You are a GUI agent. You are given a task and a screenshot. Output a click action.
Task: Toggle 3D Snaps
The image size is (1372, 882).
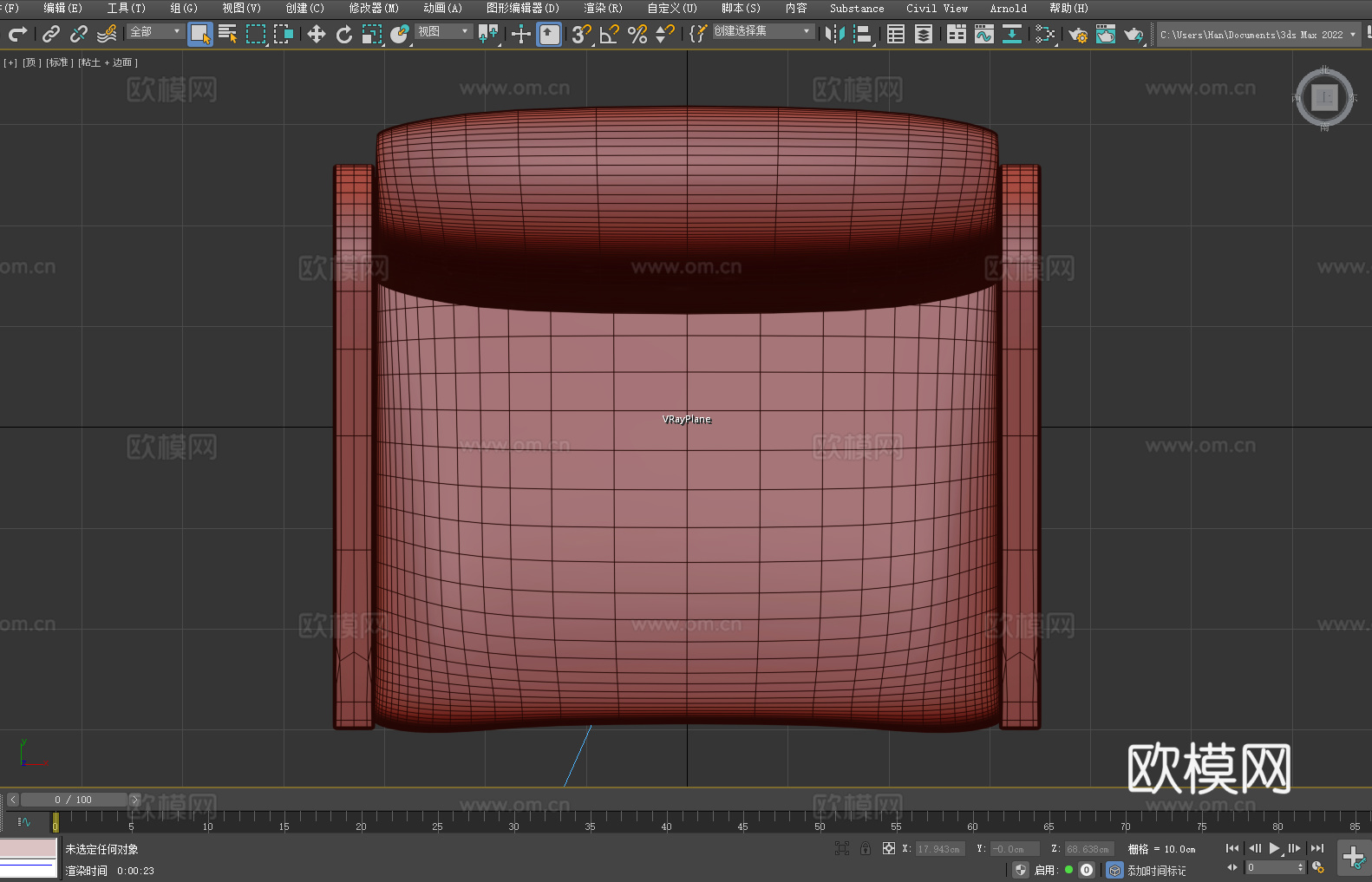point(582,34)
